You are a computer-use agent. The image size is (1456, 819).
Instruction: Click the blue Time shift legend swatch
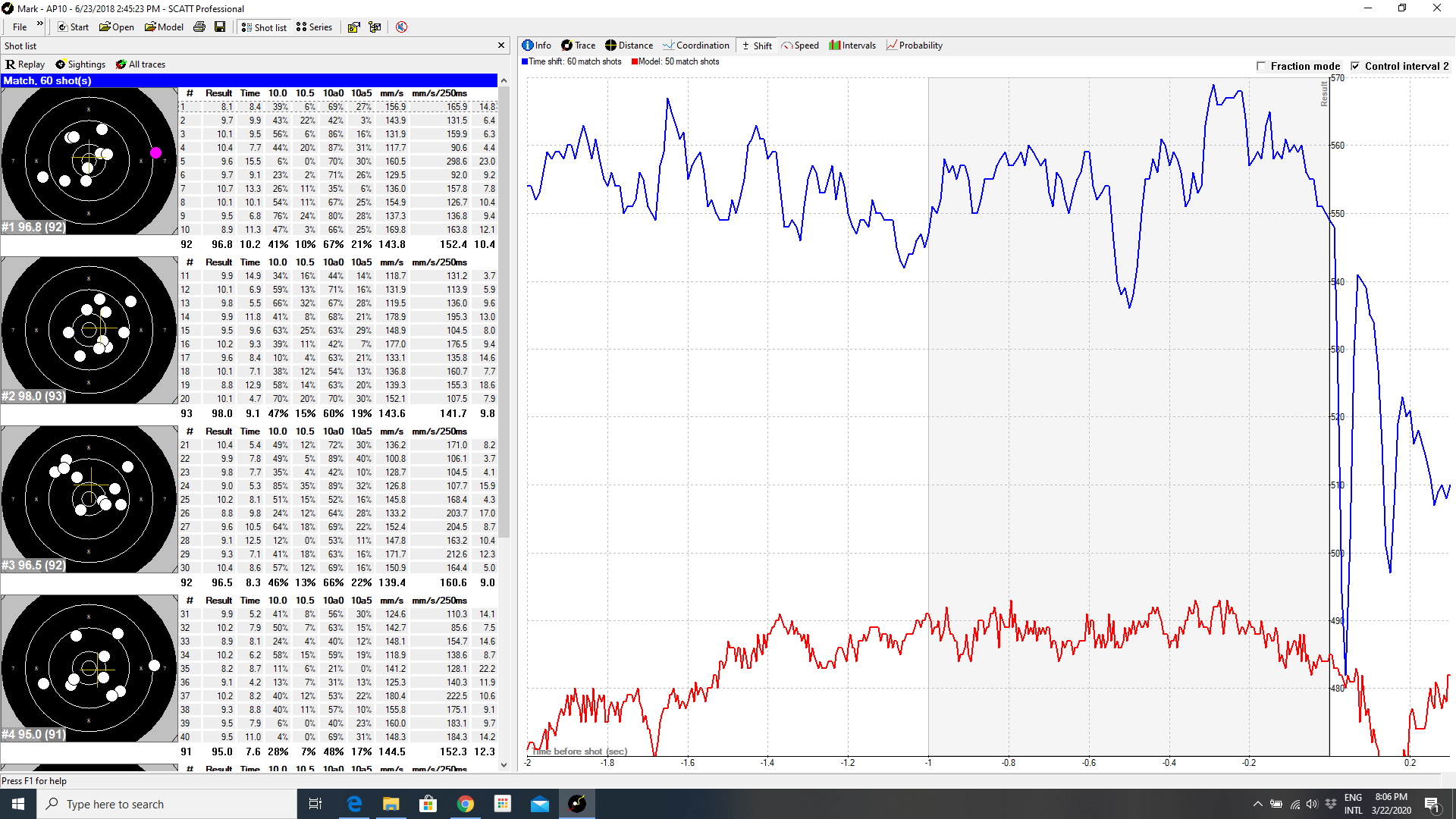pos(525,61)
